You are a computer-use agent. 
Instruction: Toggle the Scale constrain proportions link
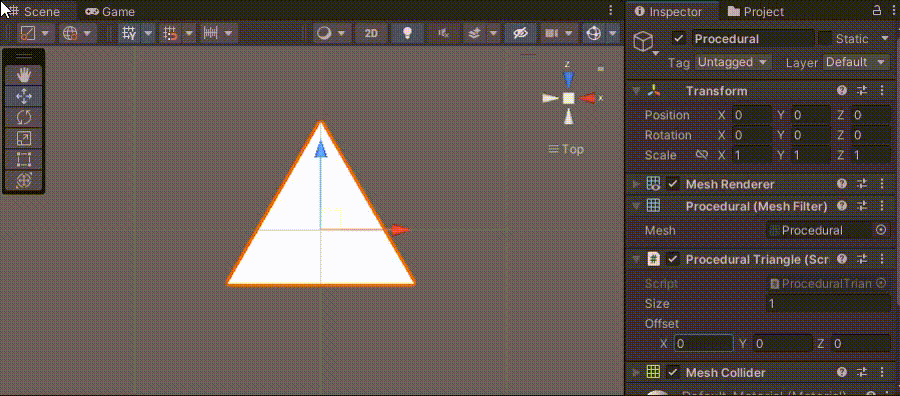click(x=701, y=155)
